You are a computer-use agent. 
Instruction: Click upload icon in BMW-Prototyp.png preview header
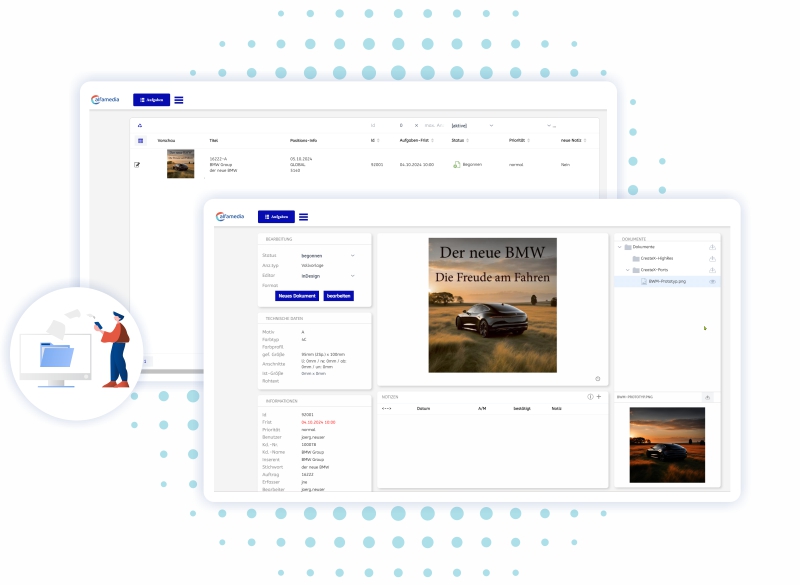[707, 397]
